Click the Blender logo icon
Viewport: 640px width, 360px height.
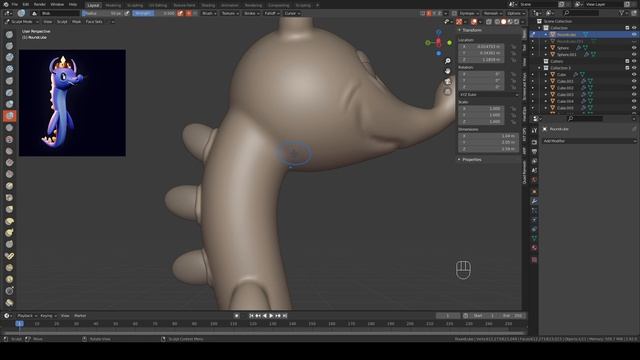point(6,4)
